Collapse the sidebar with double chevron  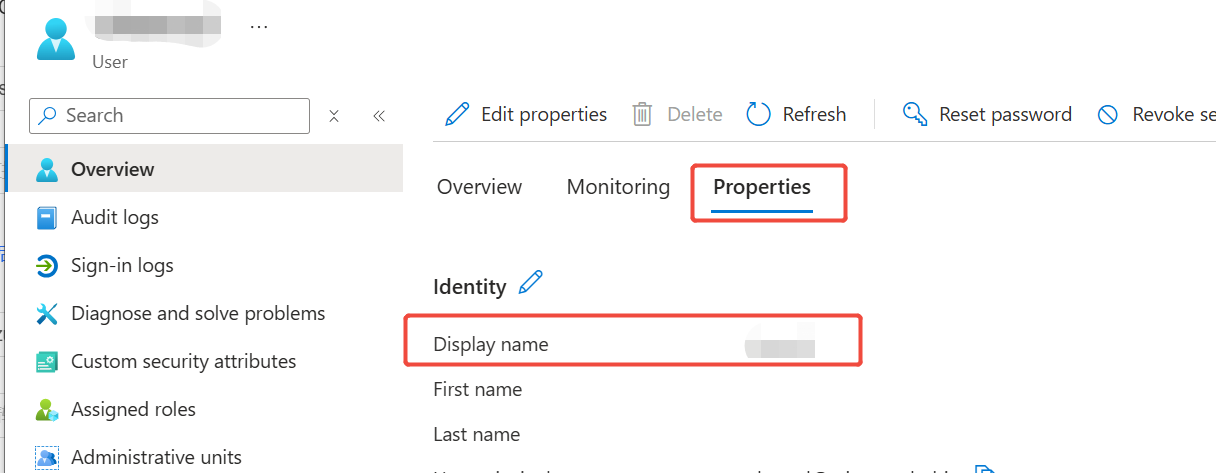(379, 116)
